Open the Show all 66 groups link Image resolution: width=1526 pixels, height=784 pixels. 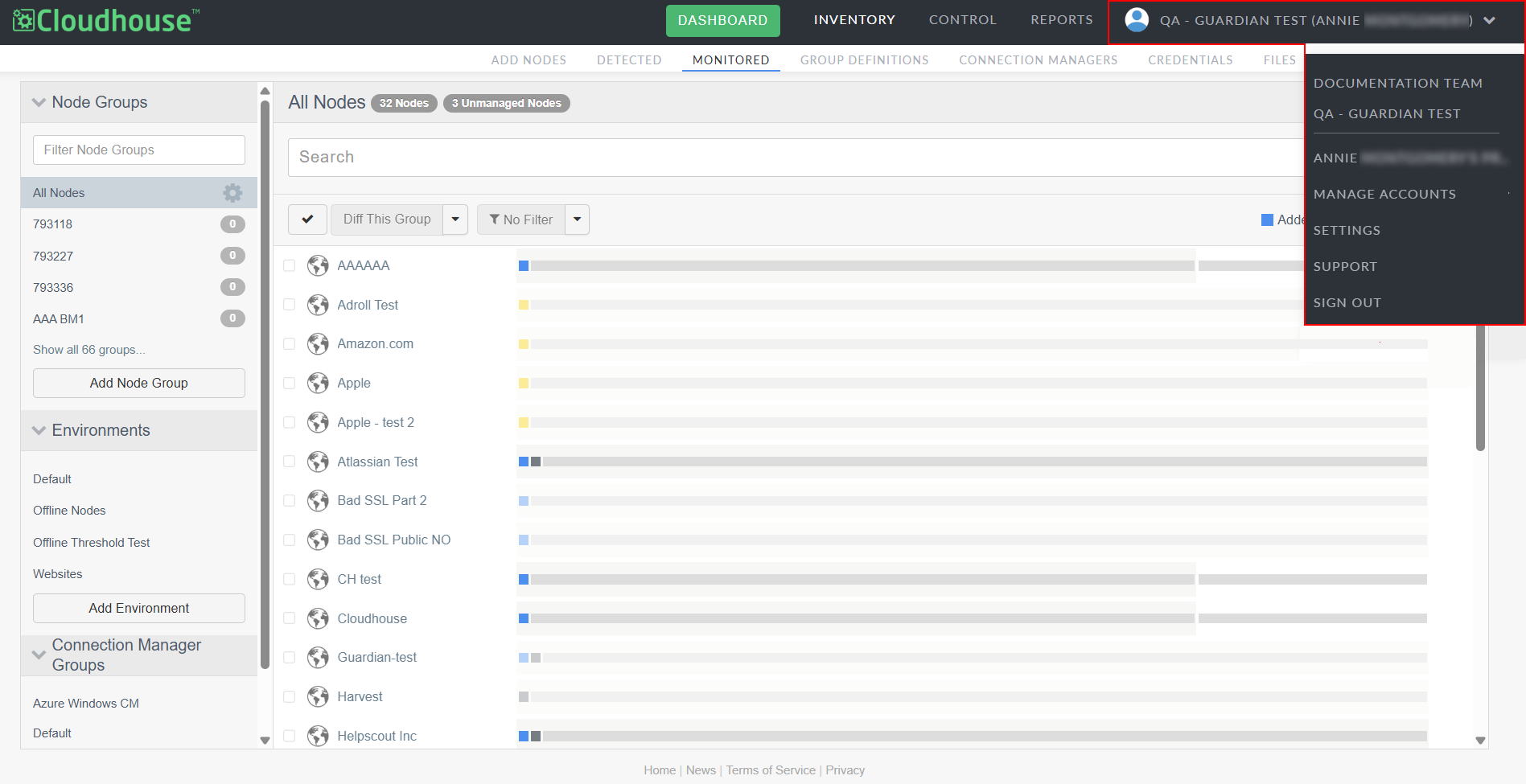pos(89,350)
